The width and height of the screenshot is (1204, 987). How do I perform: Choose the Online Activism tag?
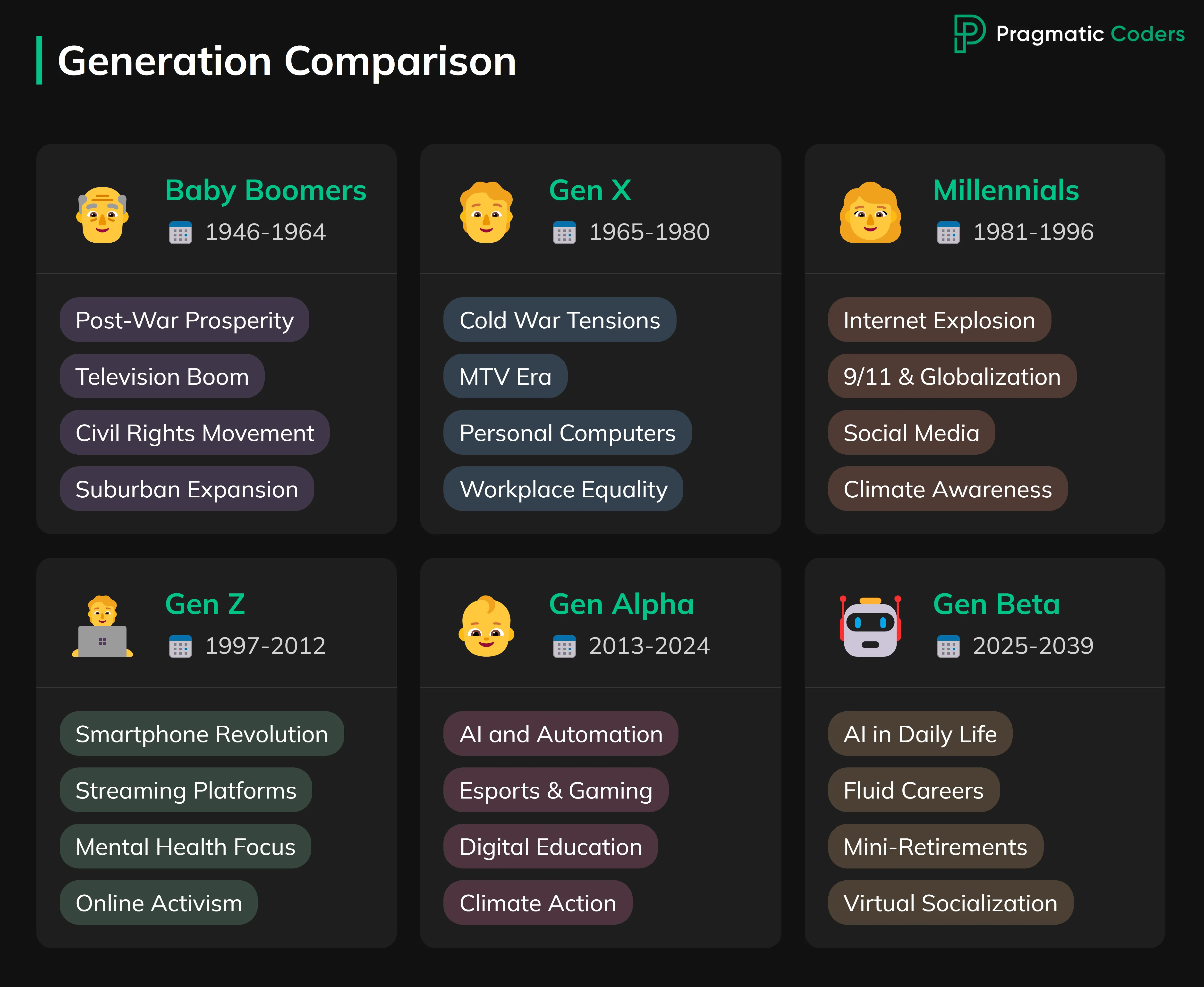pyautogui.click(x=159, y=902)
